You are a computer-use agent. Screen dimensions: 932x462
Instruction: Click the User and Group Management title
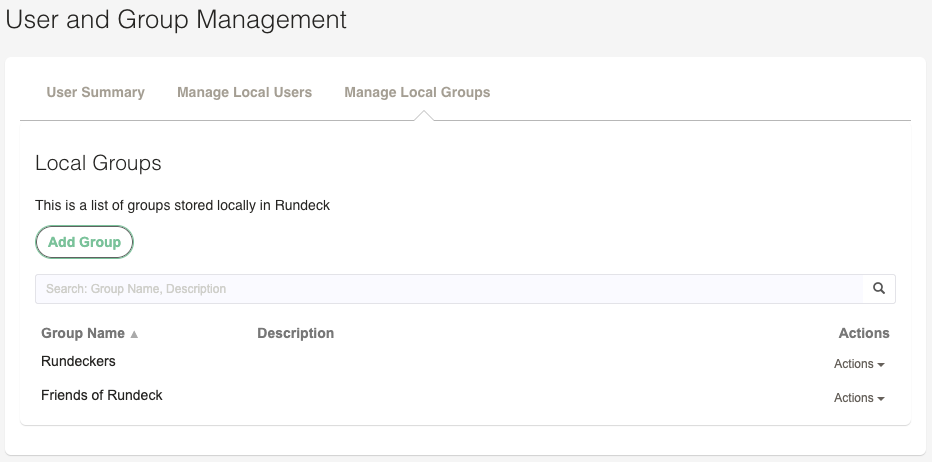pyautogui.click(x=176, y=19)
